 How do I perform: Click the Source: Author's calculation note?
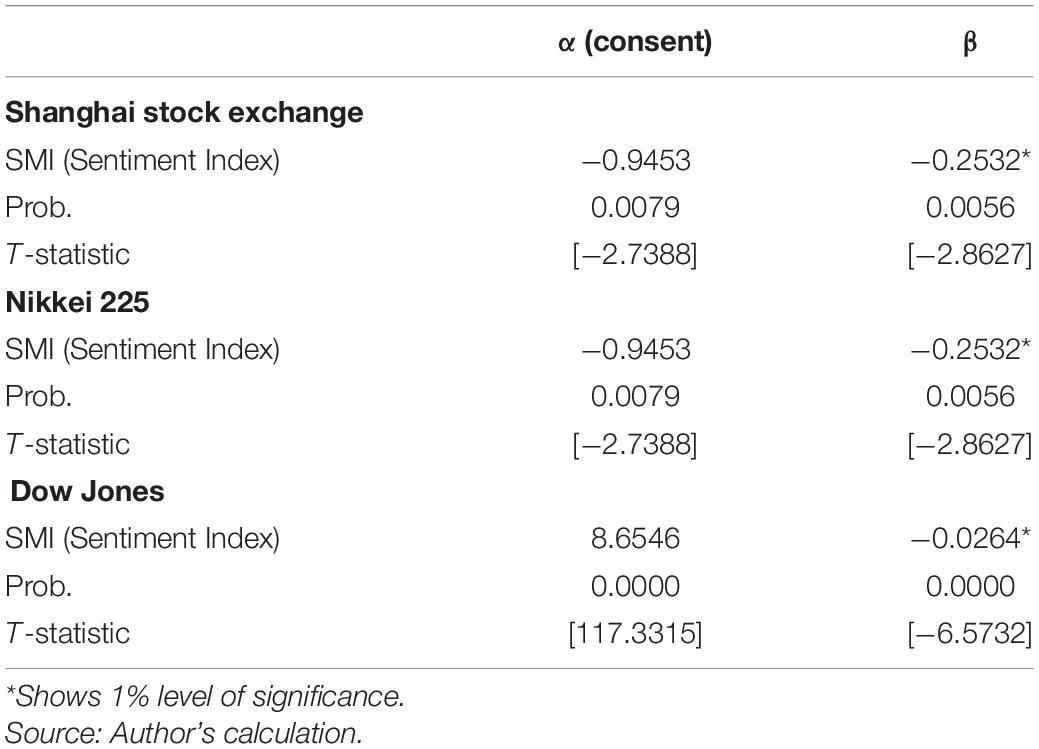[184, 732]
